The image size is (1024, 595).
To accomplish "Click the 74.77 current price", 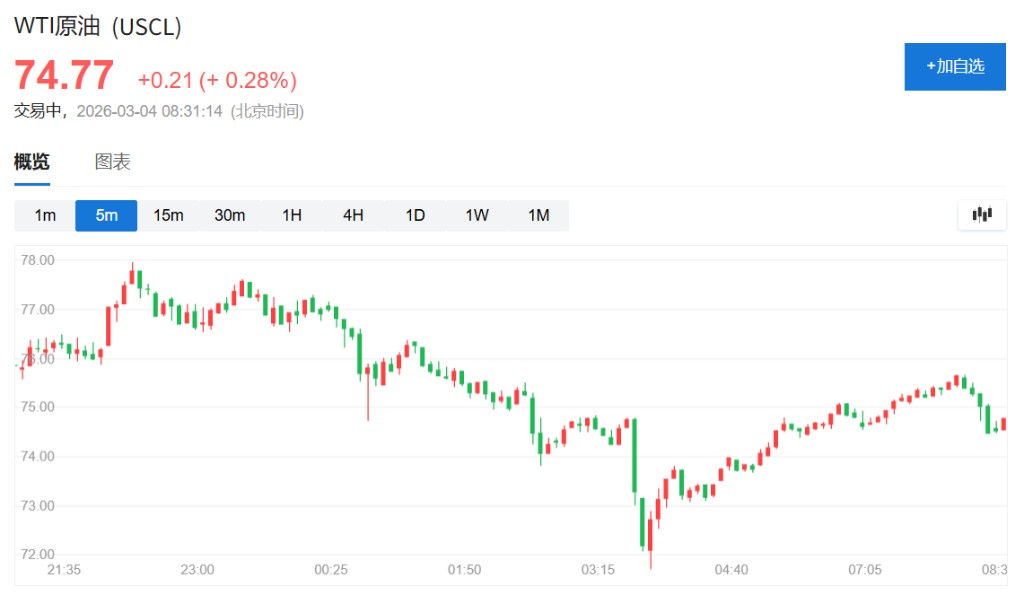I will point(63,76).
